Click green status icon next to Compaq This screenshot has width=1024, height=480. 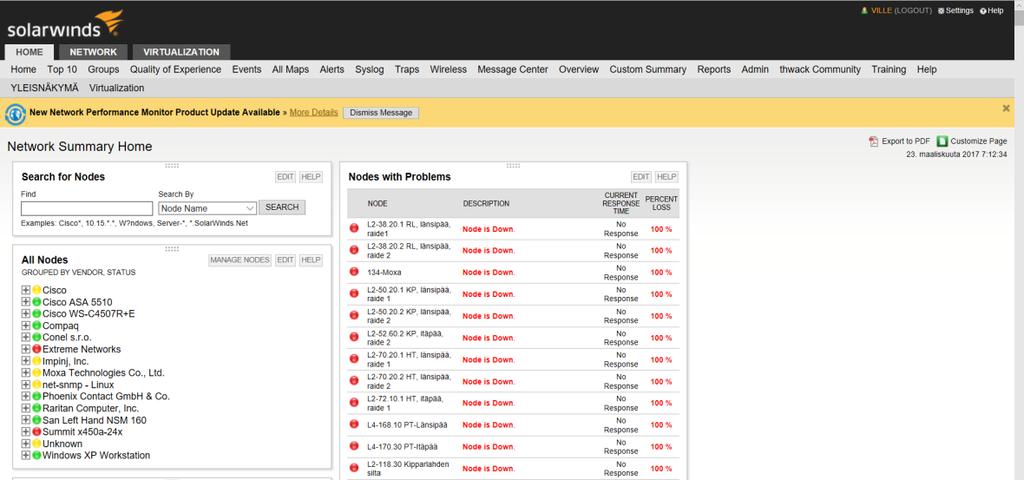[37, 325]
